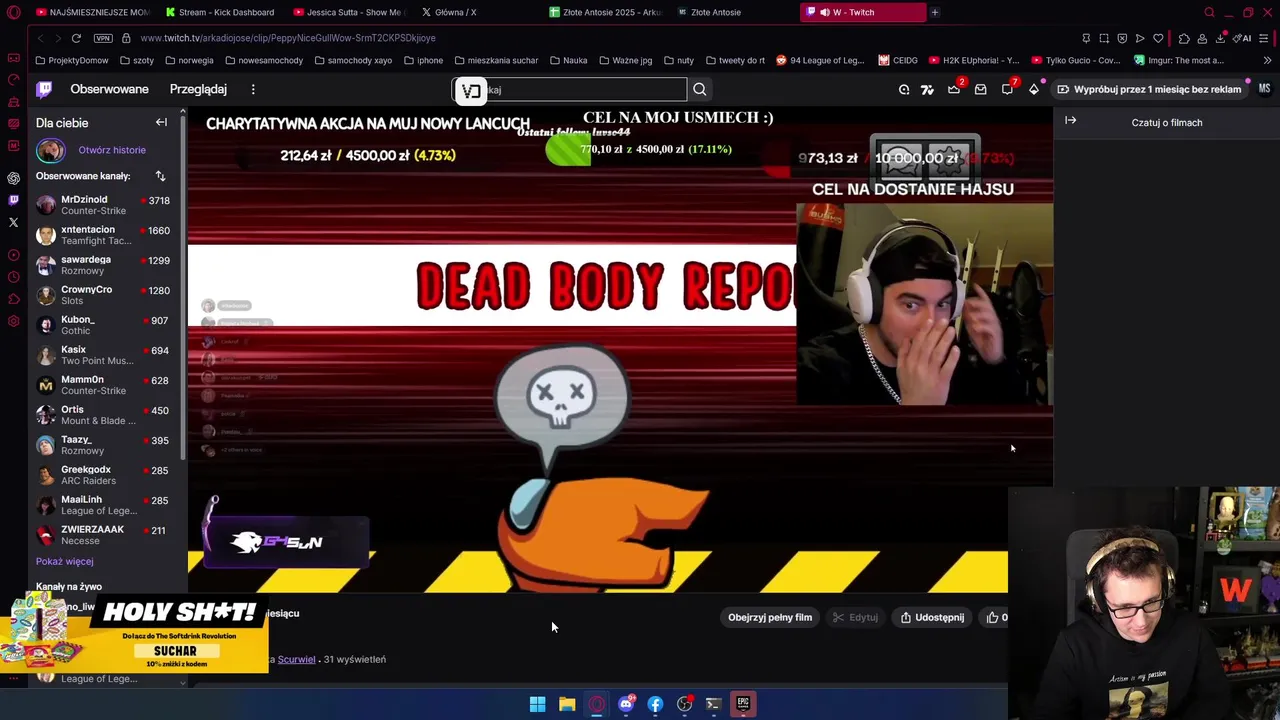Open the Opera tab search magnifier icon
This screenshot has height=720, width=1280.
tap(1209, 12)
